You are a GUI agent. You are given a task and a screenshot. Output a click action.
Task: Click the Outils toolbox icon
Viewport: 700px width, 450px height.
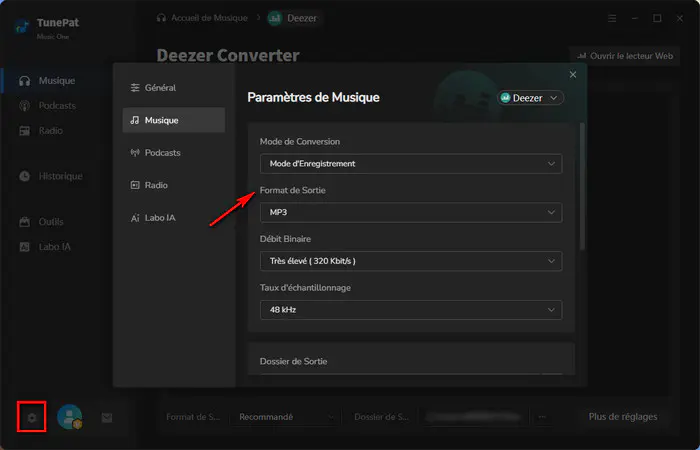point(25,222)
